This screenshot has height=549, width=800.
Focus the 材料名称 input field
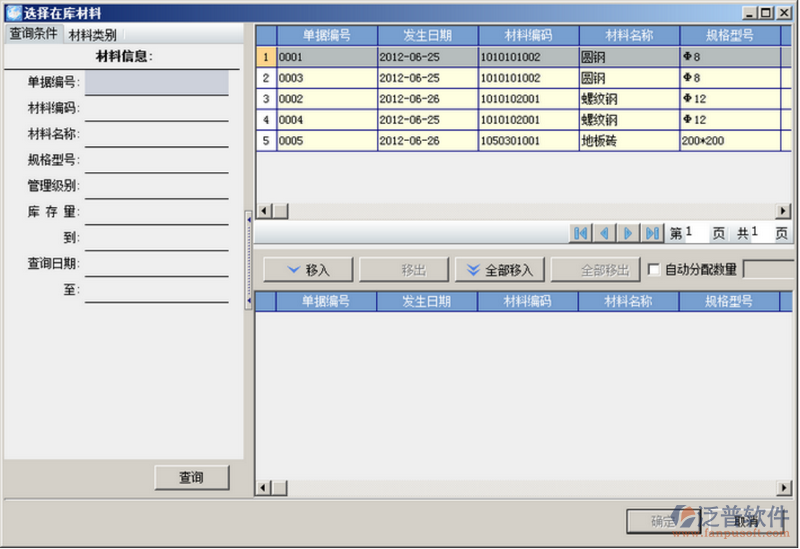click(156, 135)
